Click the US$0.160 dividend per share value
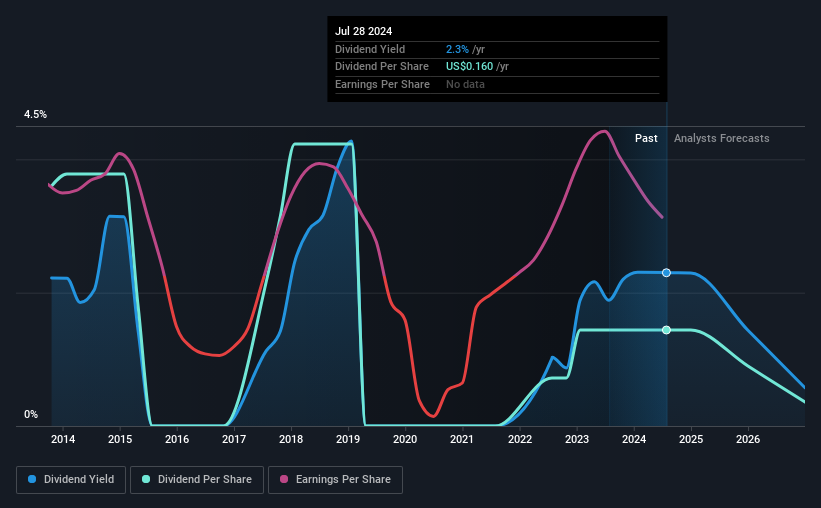Screen dimensions: 821x508 (x=469, y=67)
